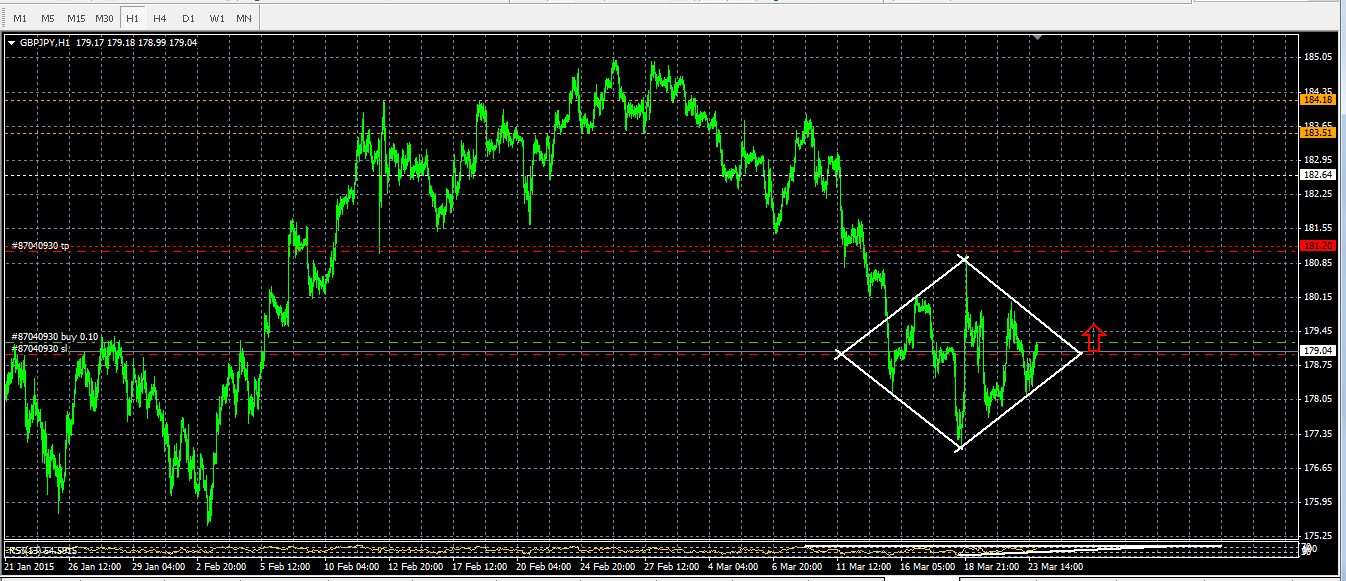Screen dimensions: 1346x581
Task: Click the 21 Jan 2015 date label
Action: coord(29,566)
